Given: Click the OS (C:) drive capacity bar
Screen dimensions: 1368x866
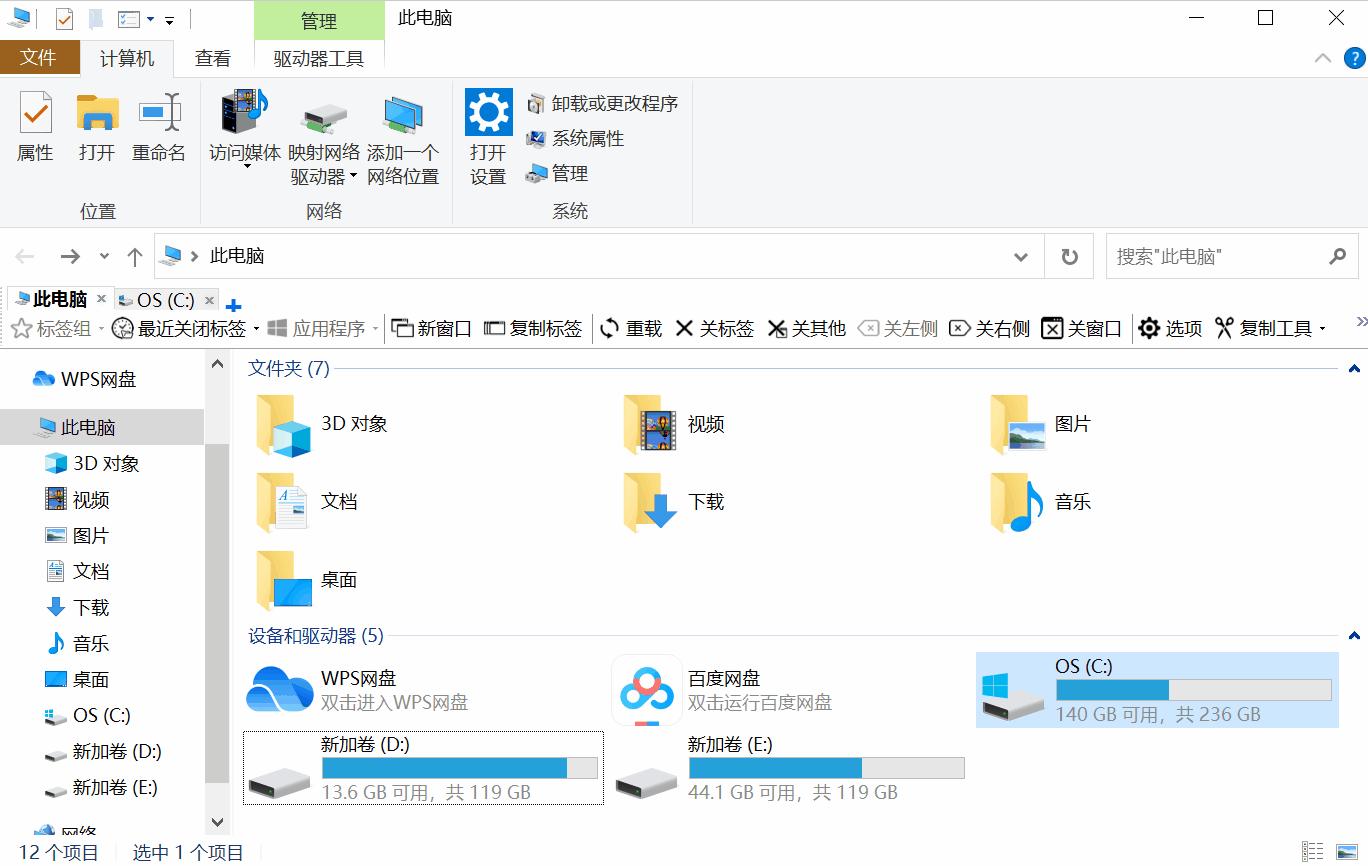Looking at the screenshot, I should pyautogui.click(x=1192, y=689).
